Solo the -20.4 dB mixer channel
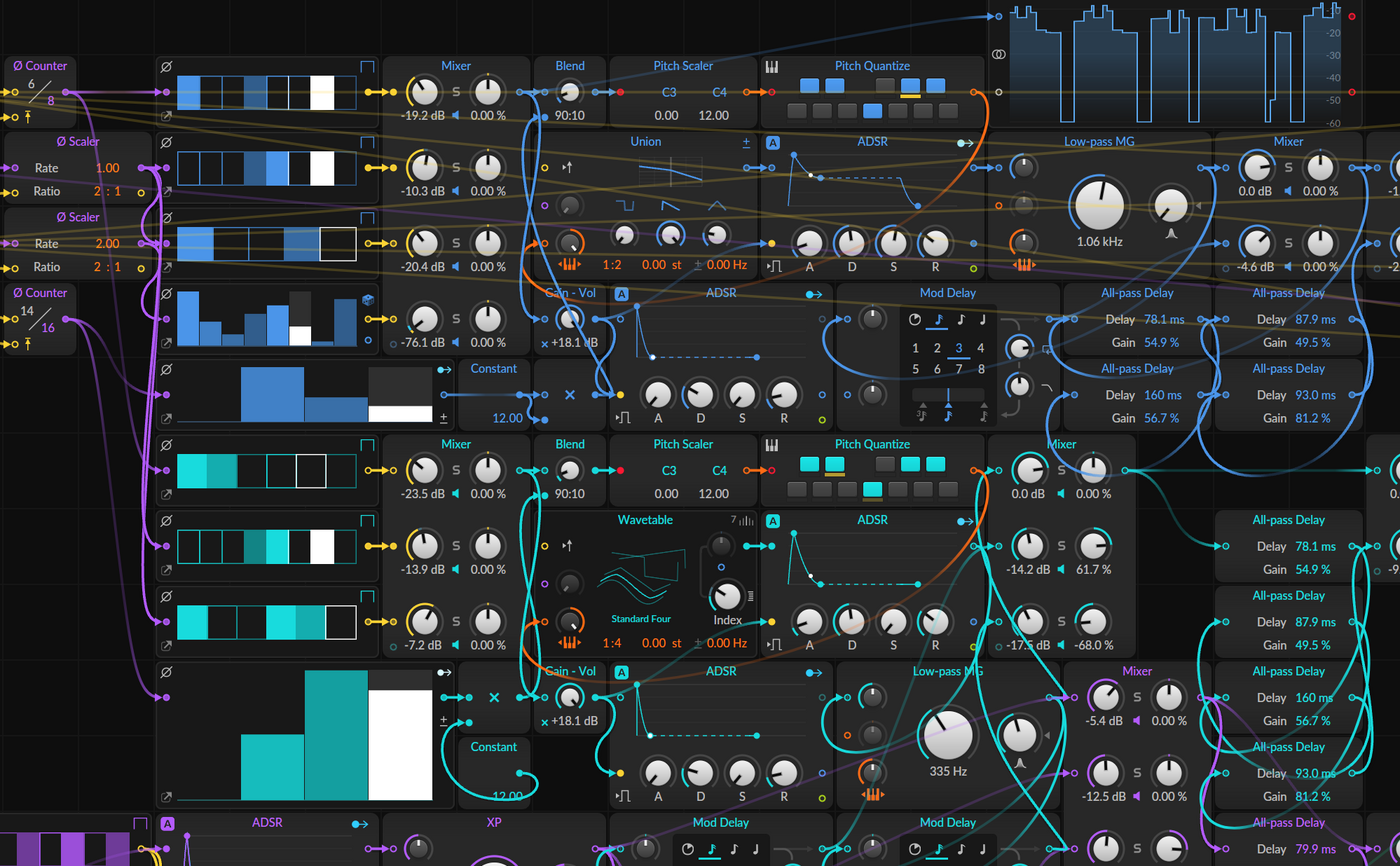1400x866 pixels. tap(456, 243)
